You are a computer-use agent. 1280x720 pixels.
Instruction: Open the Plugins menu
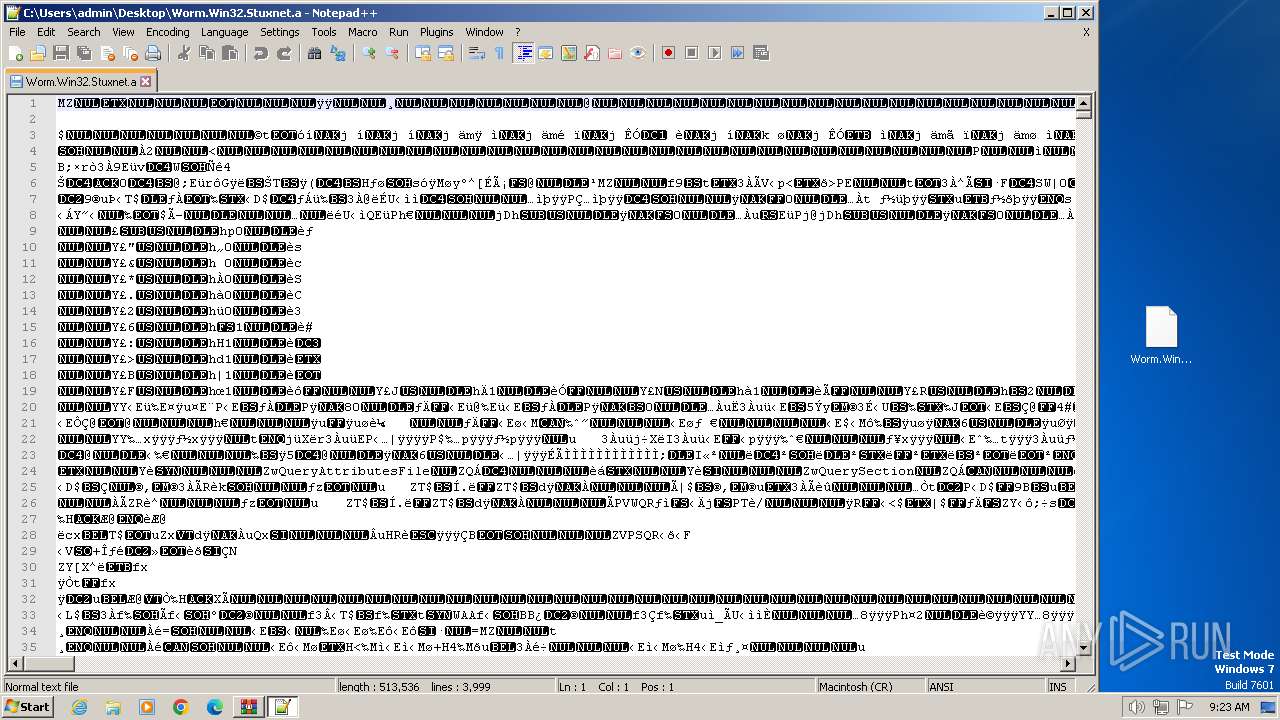pos(437,32)
